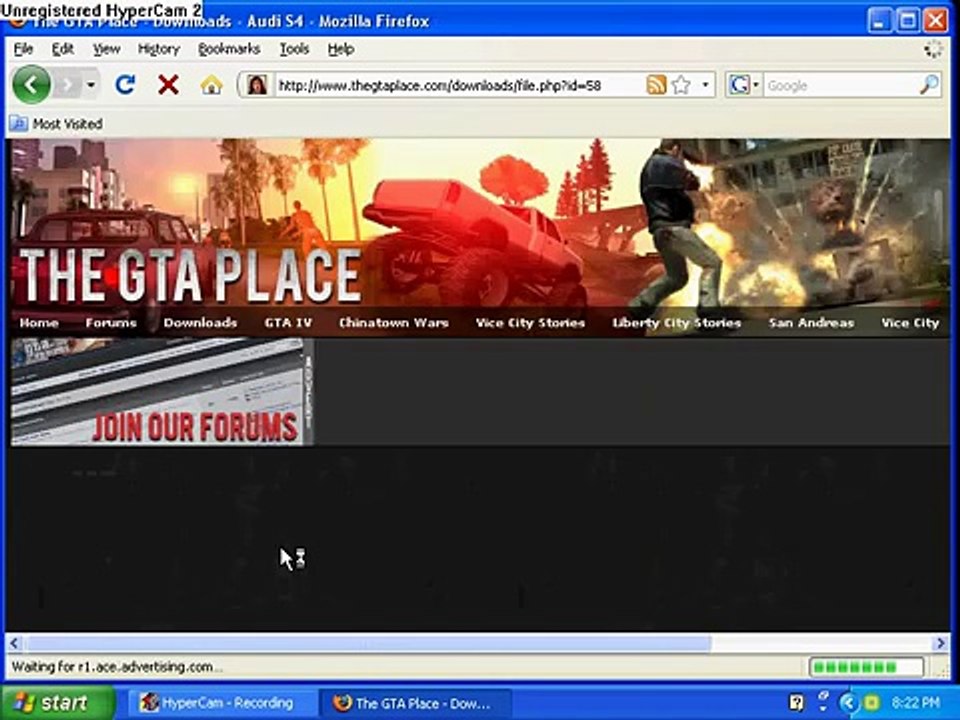The height and width of the screenshot is (720, 960).
Task: Open the back/forward history dropdown arrow
Action: coord(91,84)
